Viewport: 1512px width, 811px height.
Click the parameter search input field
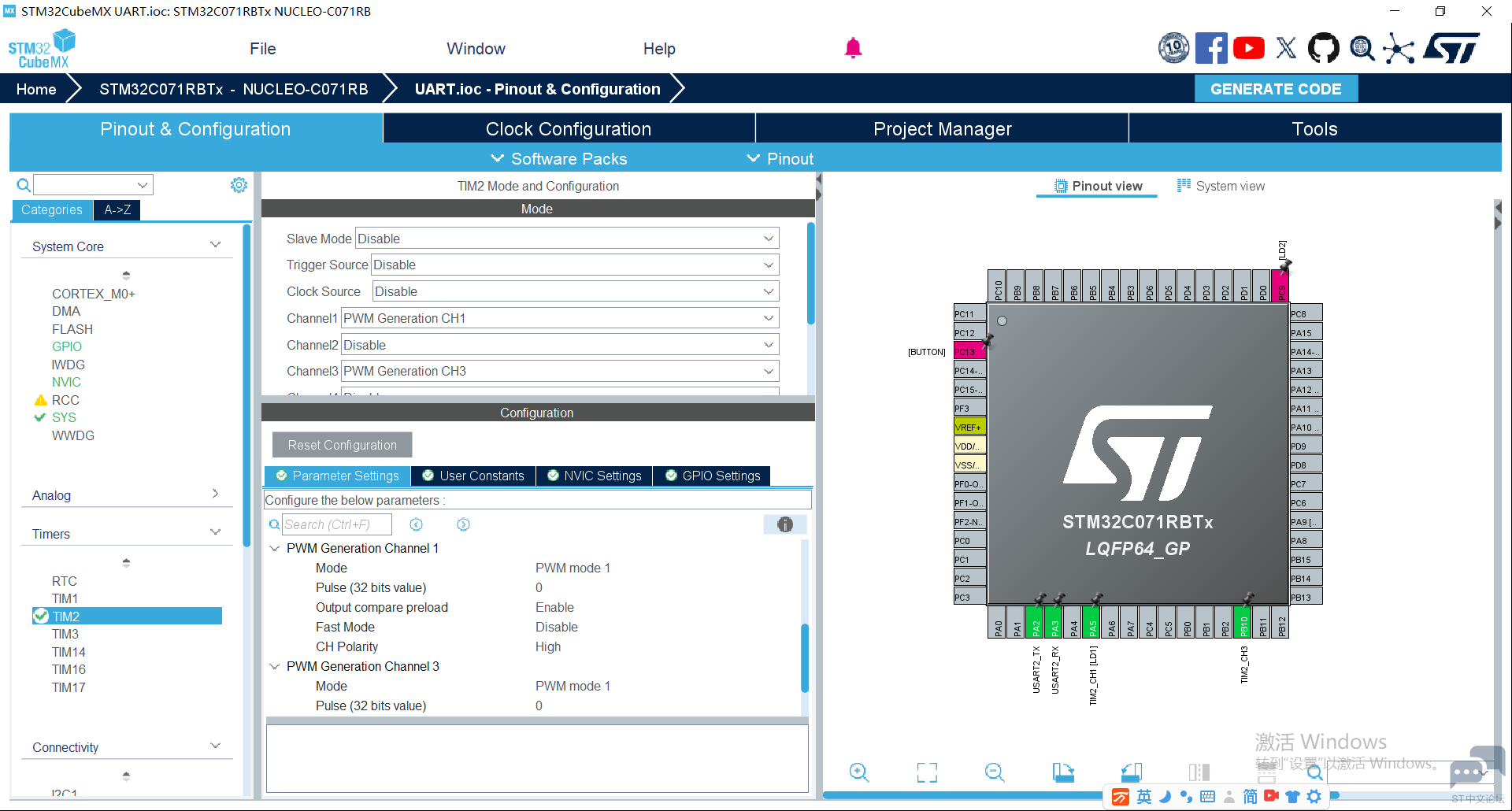tap(336, 524)
